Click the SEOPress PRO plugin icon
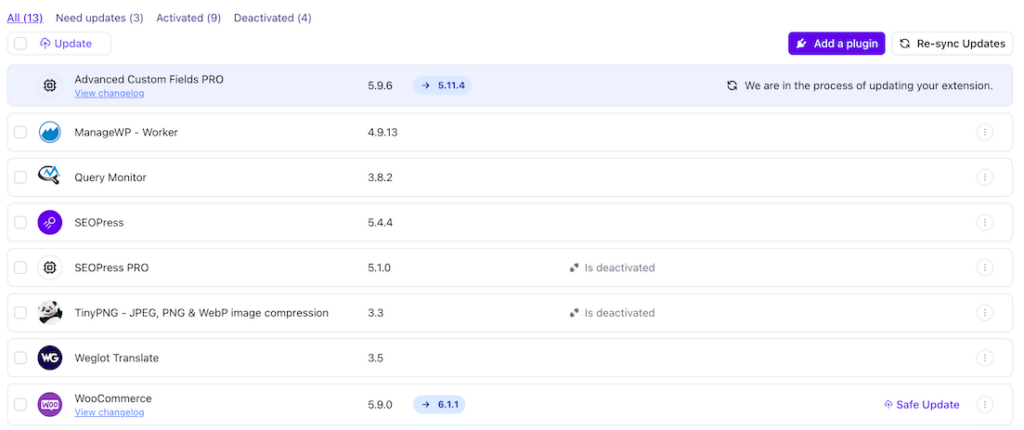 pyautogui.click(x=50, y=267)
